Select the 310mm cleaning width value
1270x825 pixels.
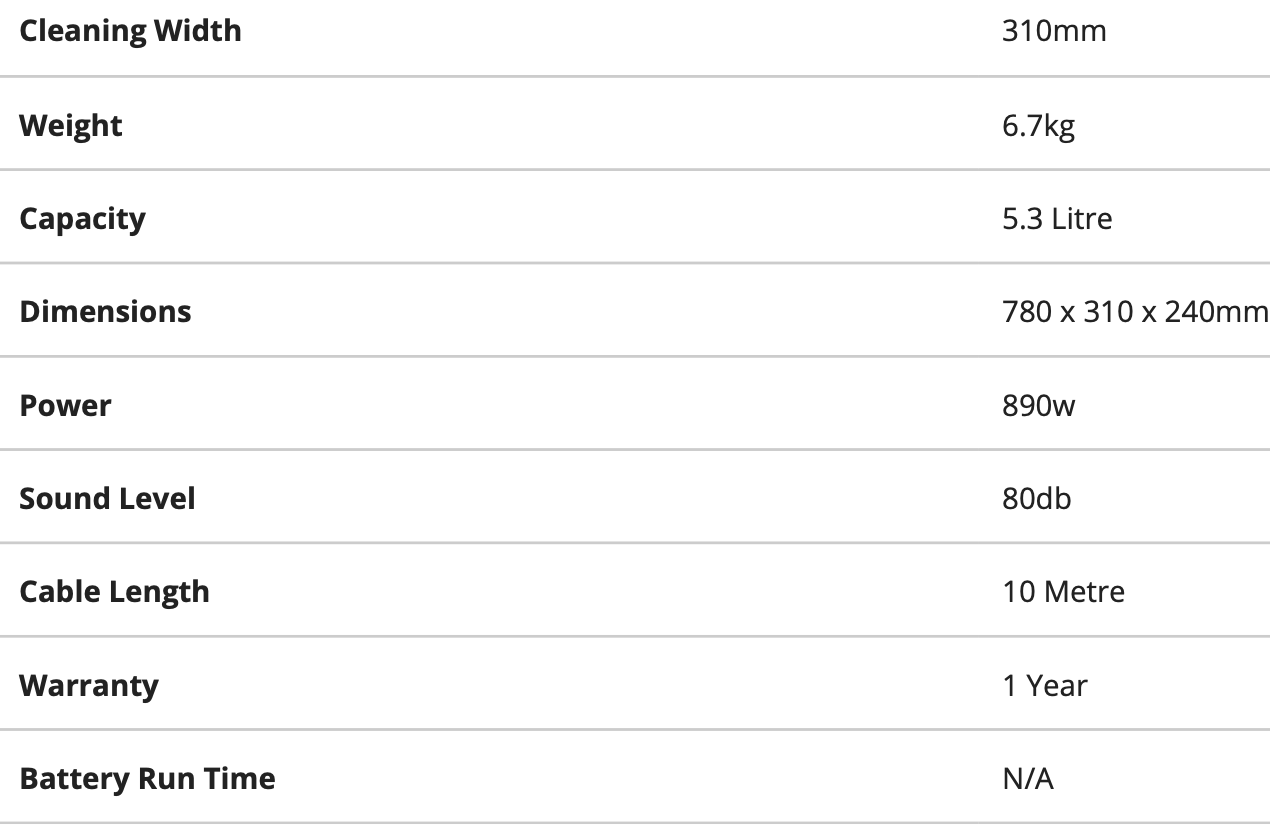click(x=1054, y=31)
